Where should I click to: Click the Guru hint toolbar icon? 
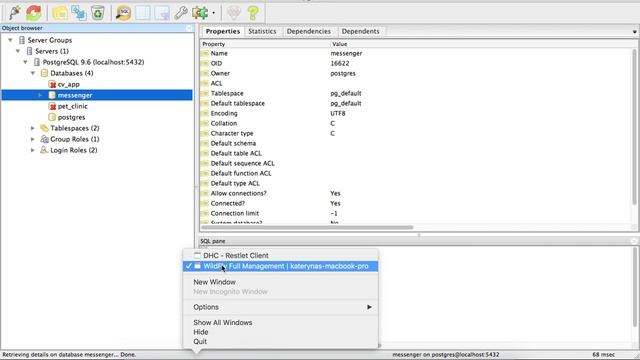coord(234,13)
